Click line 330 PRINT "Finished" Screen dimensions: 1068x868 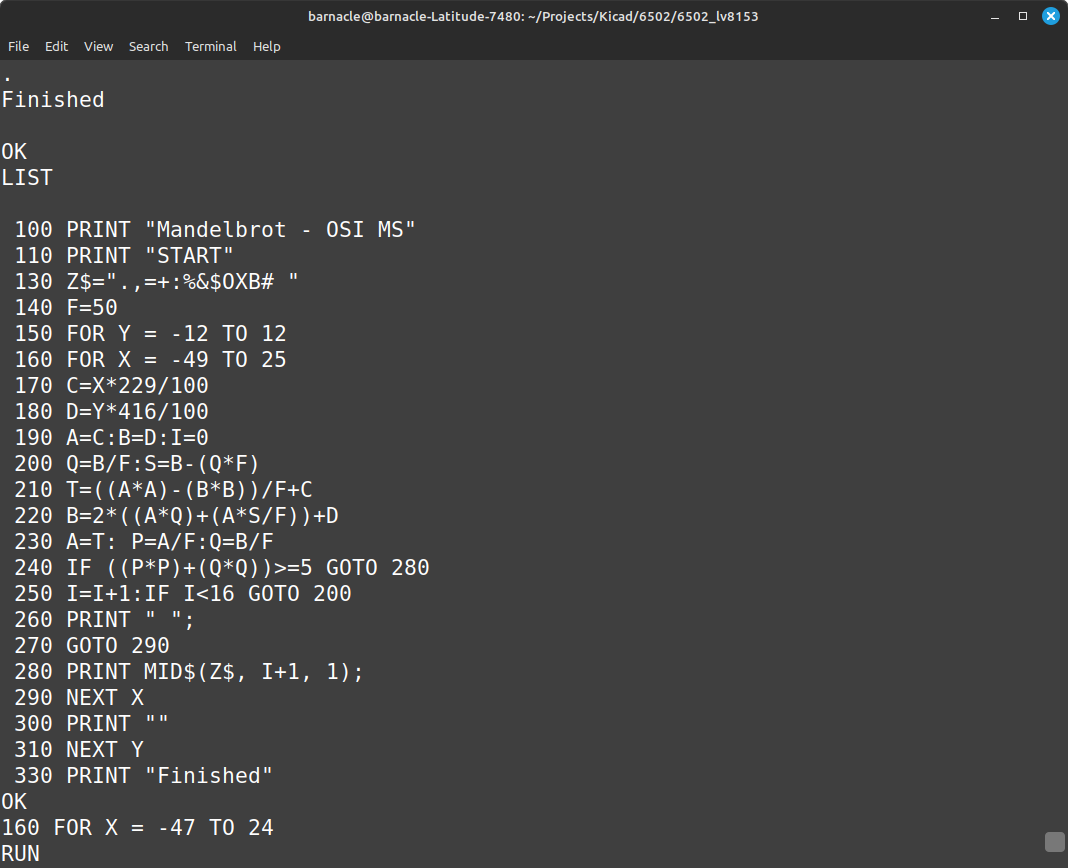tap(143, 776)
